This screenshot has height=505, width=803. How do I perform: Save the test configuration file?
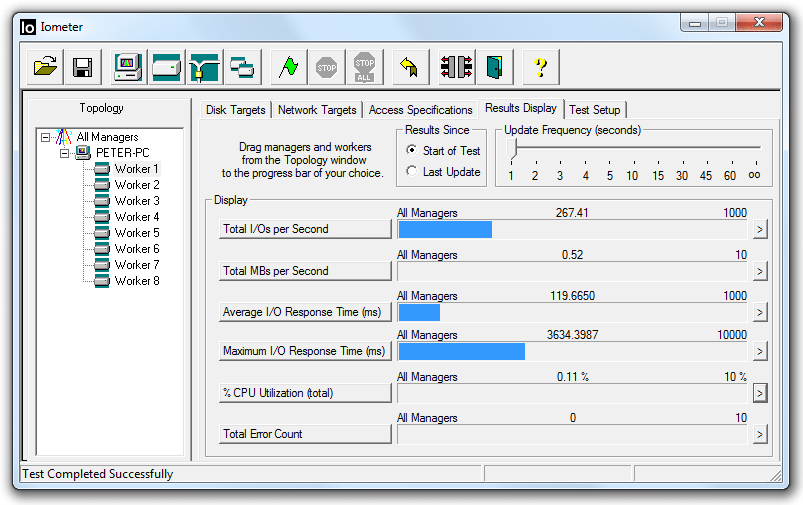(x=82, y=67)
